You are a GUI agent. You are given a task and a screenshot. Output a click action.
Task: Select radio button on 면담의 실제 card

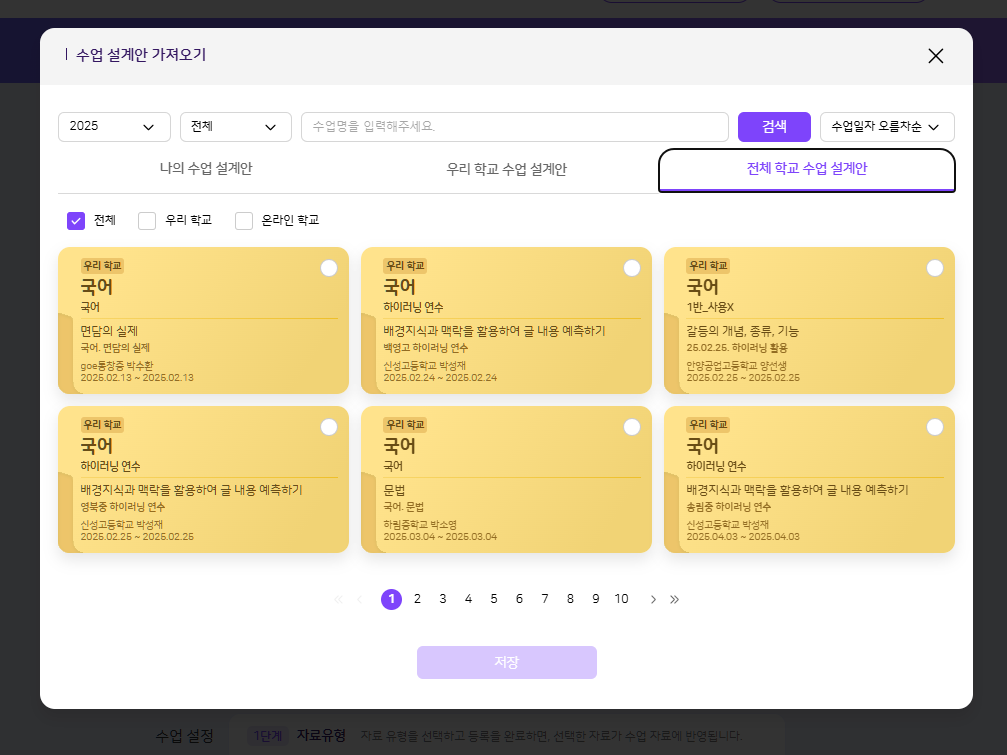point(328,268)
